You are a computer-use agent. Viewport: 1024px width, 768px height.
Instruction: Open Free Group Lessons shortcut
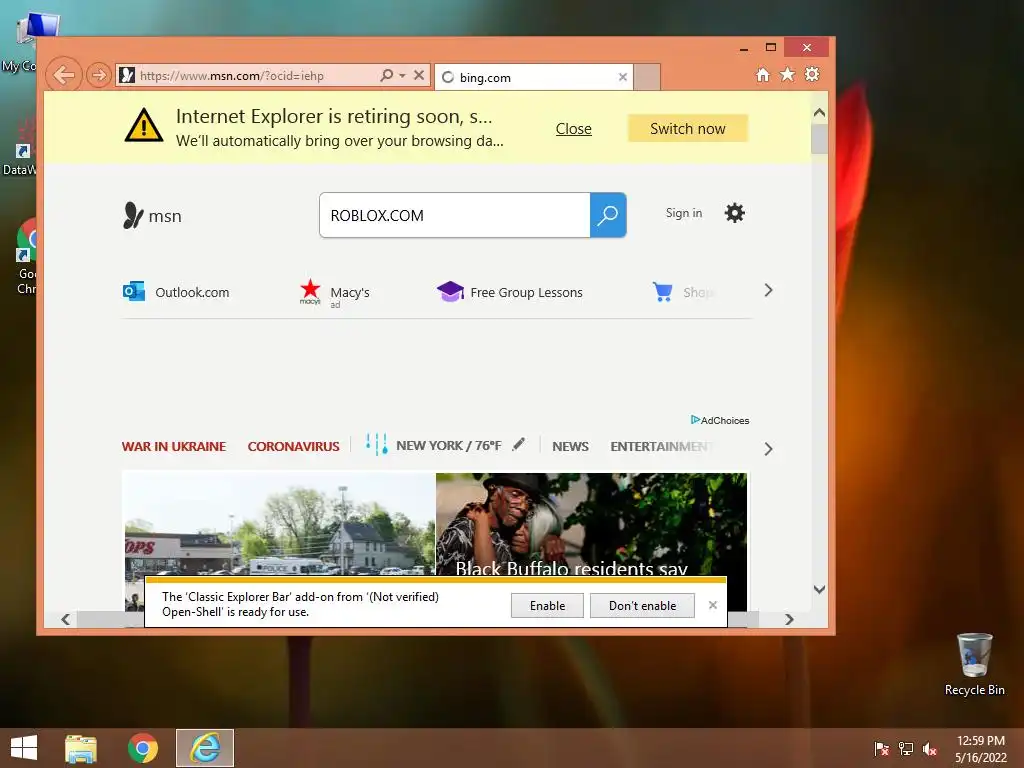[509, 292]
